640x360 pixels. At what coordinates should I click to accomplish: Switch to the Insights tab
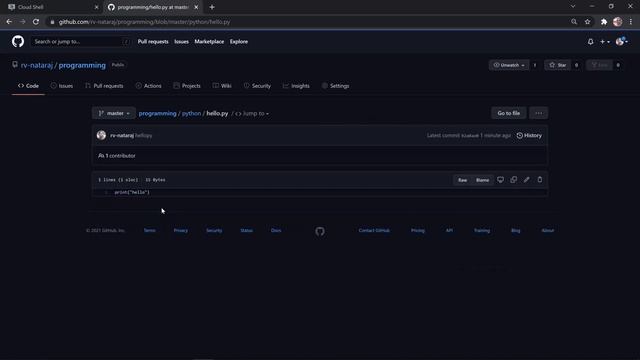[296, 86]
